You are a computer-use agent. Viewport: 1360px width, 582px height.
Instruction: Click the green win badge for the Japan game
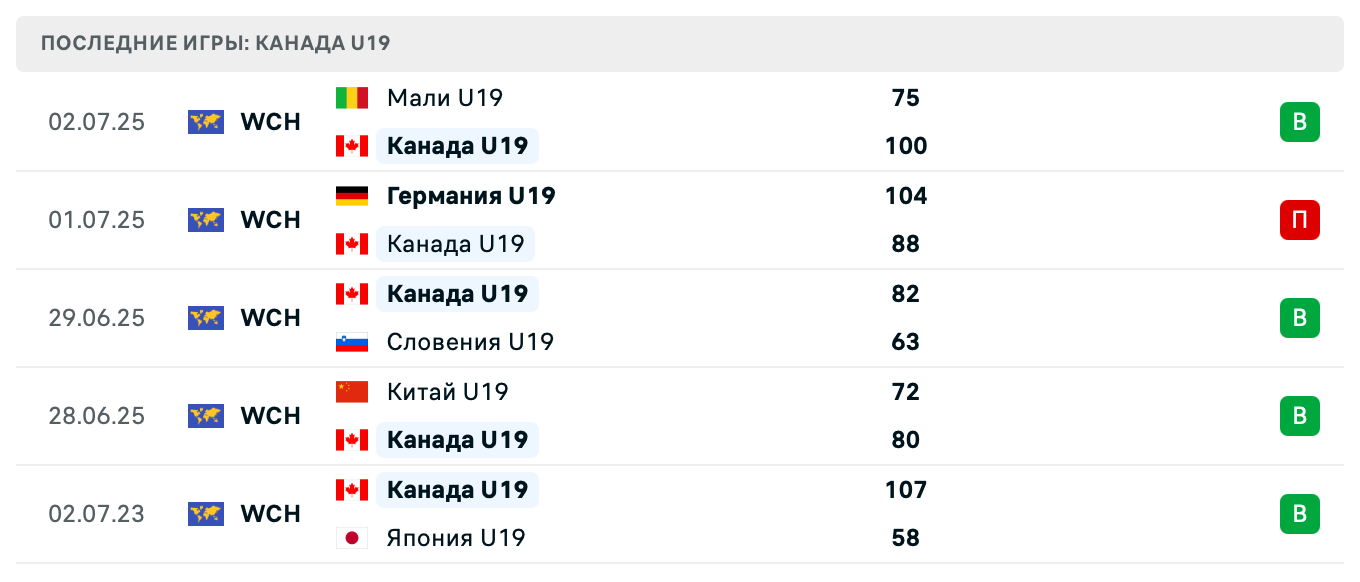coord(1299,514)
